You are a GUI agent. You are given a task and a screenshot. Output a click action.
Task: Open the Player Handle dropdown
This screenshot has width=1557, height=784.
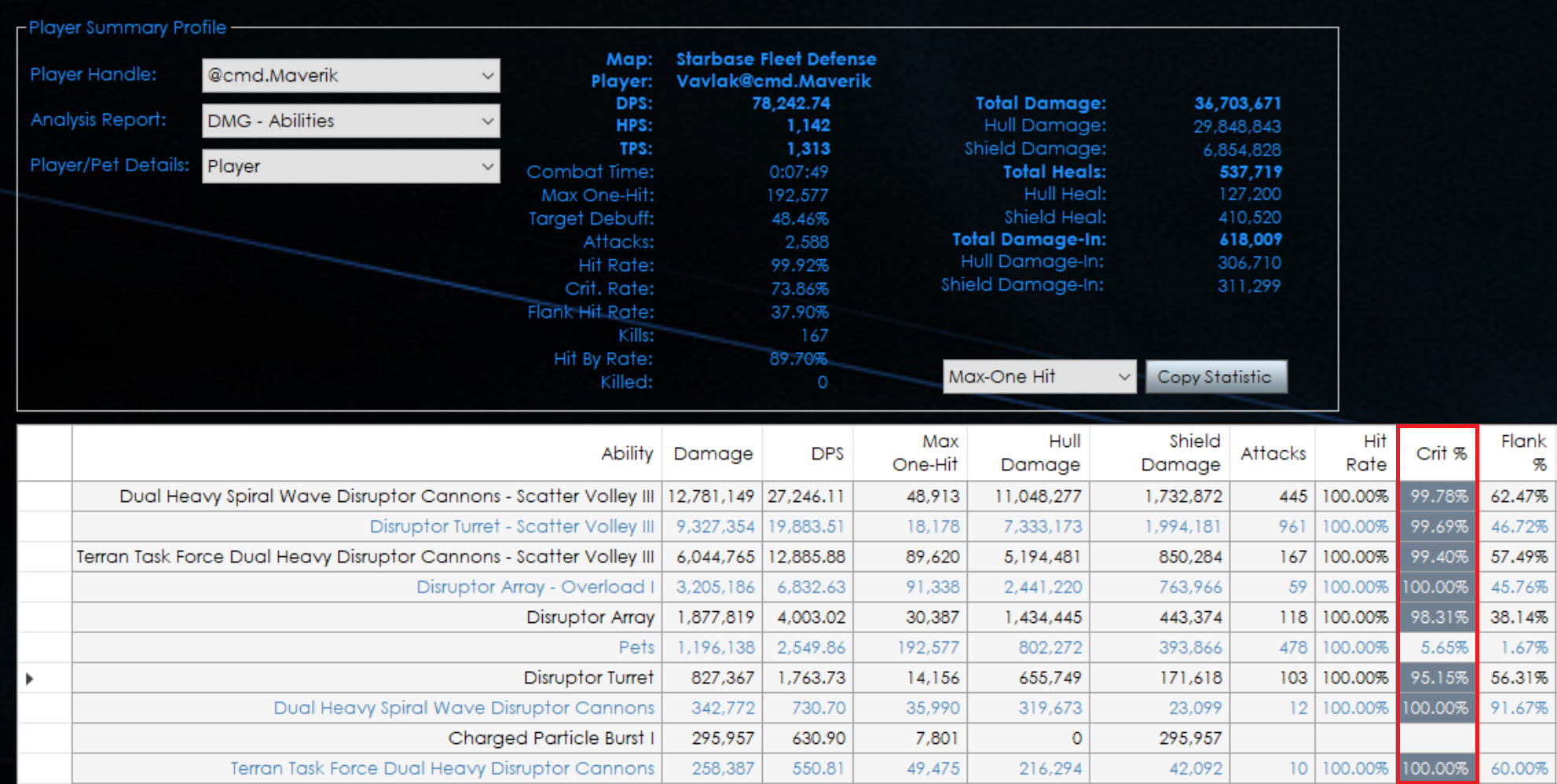pyautogui.click(x=350, y=75)
